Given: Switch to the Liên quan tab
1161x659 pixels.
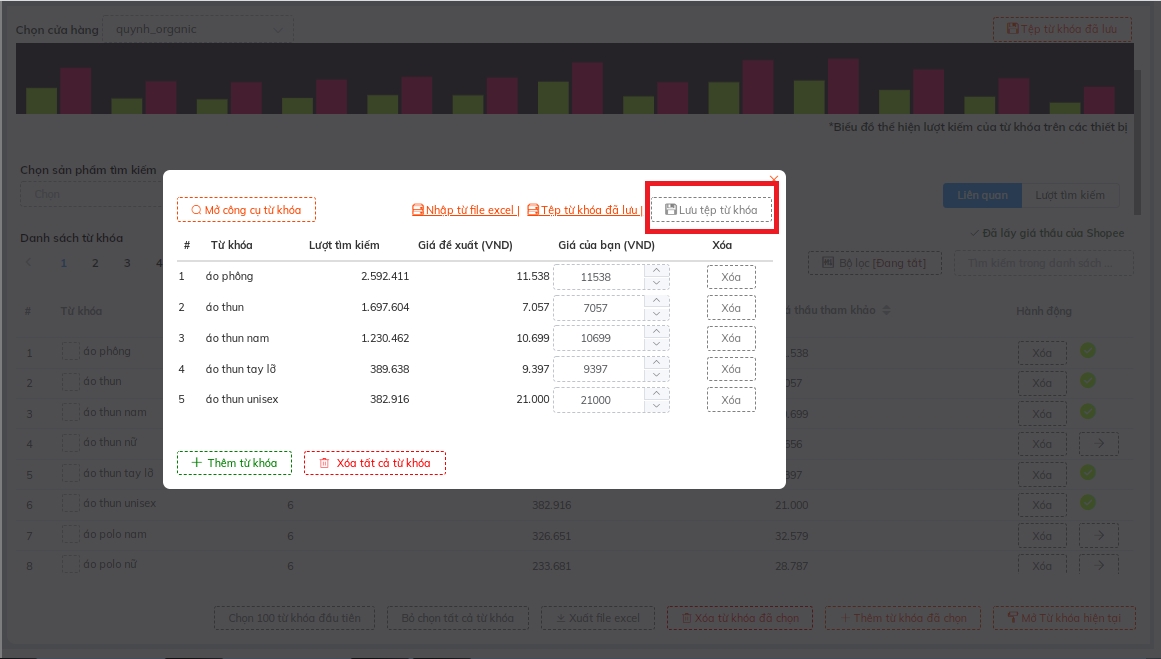Looking at the screenshot, I should tap(982, 195).
